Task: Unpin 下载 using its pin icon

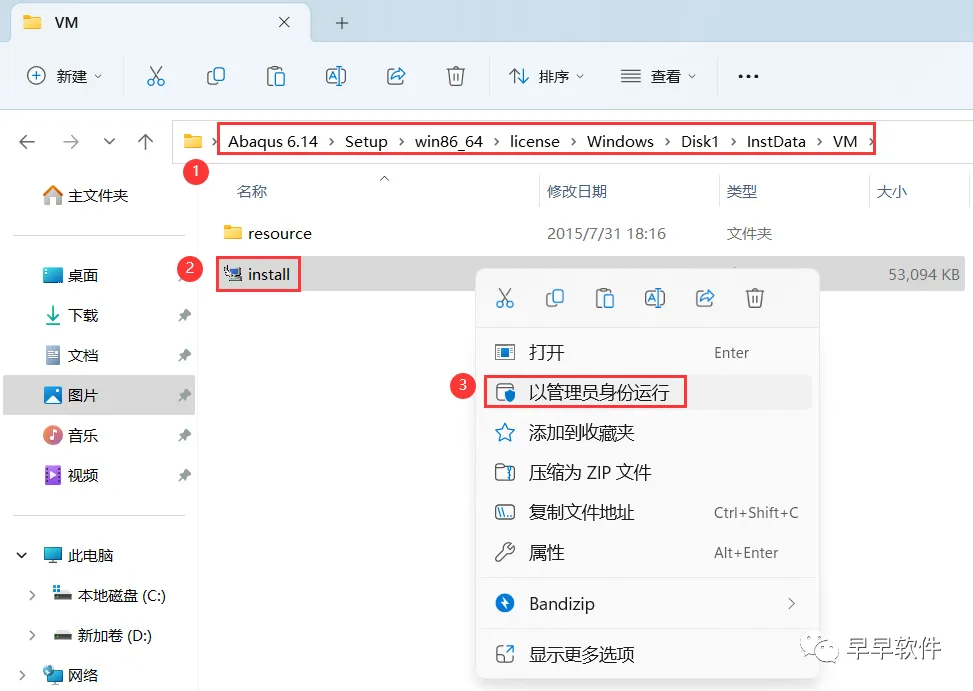Action: click(x=184, y=315)
